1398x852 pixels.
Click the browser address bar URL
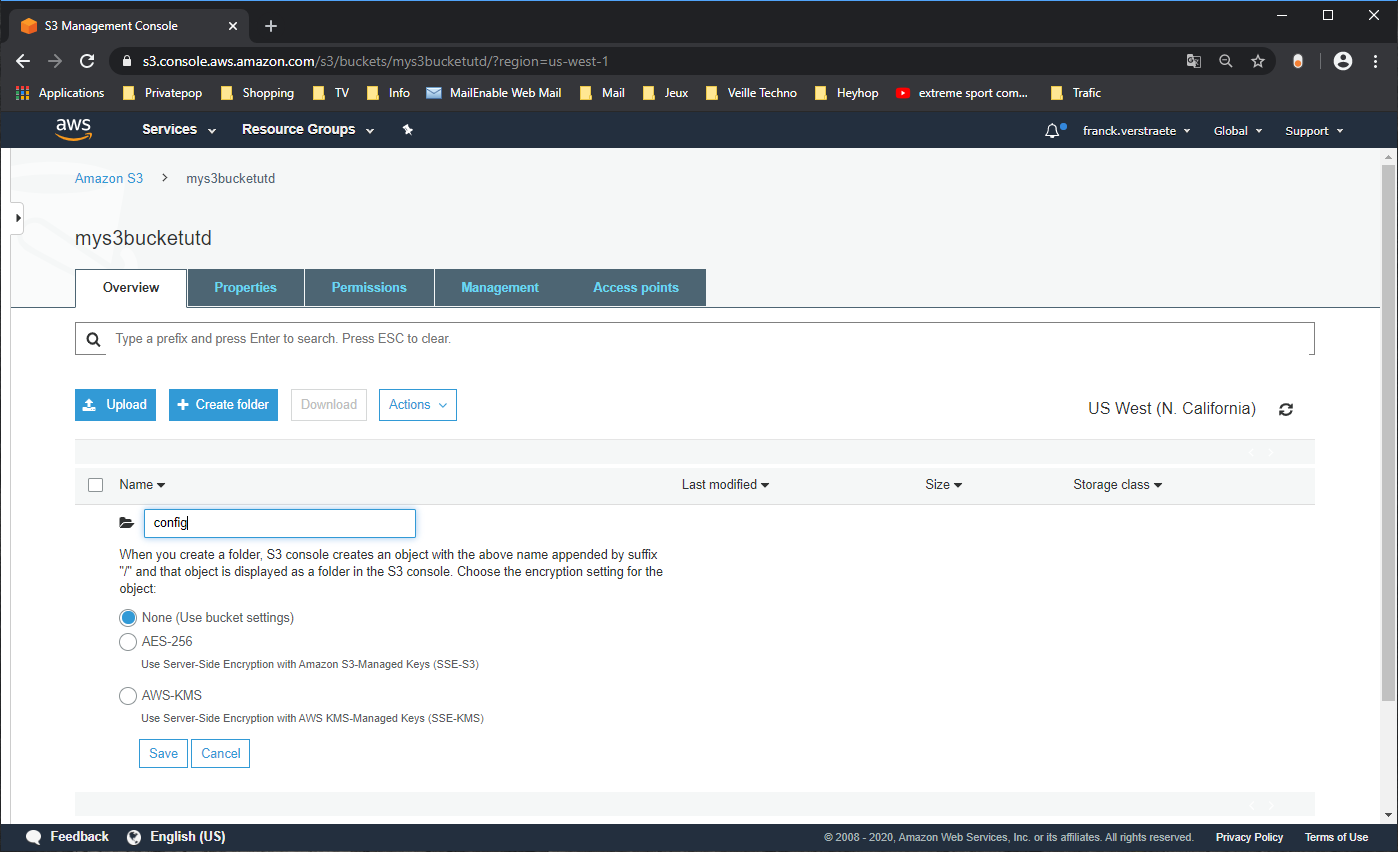pyautogui.click(x=375, y=61)
